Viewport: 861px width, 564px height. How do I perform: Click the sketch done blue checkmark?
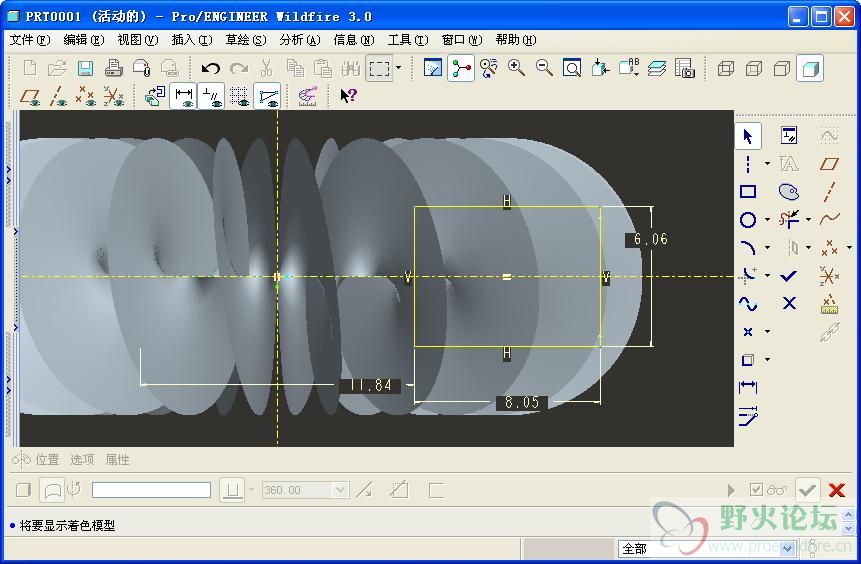(x=789, y=276)
